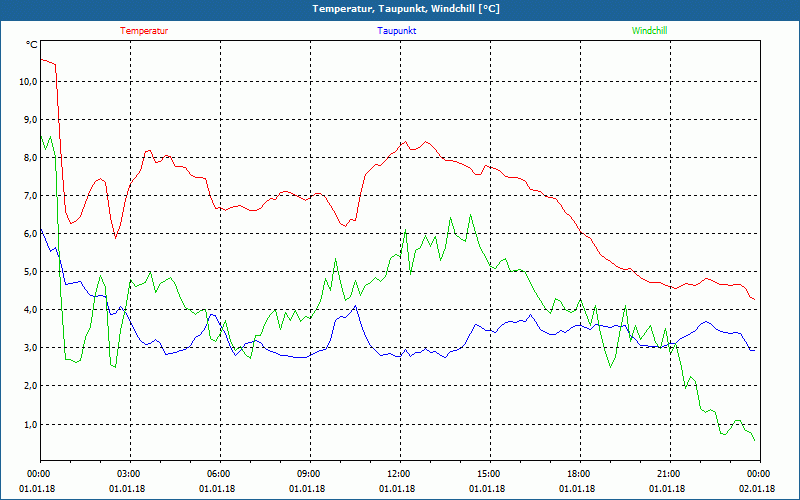Click the 5,0 y-axis value
Viewport: 800px width, 500px height.
[31, 271]
